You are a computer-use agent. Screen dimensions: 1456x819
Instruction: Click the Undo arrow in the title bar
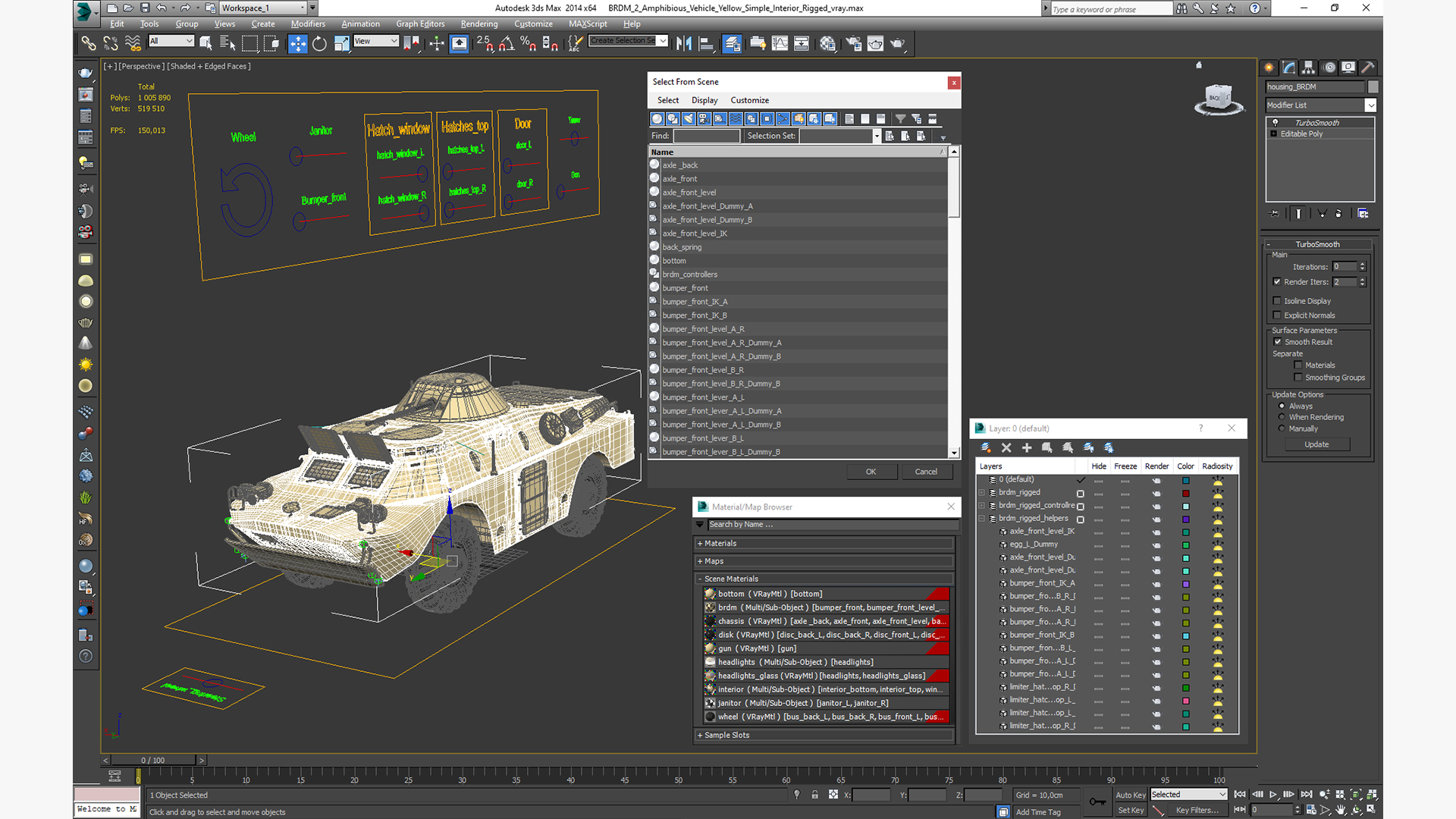tap(162, 8)
